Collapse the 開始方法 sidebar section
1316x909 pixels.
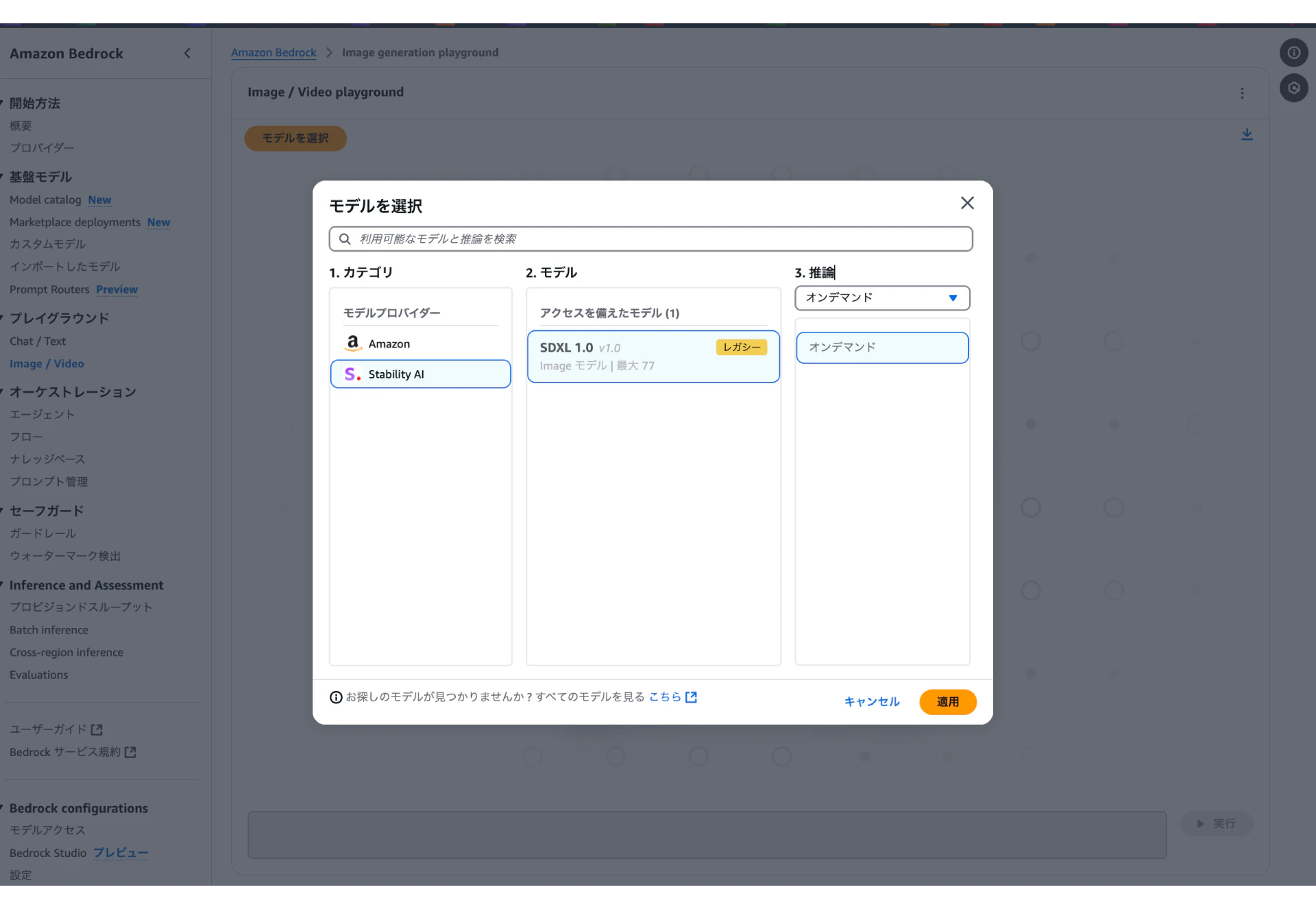pyautogui.click(x=2, y=104)
